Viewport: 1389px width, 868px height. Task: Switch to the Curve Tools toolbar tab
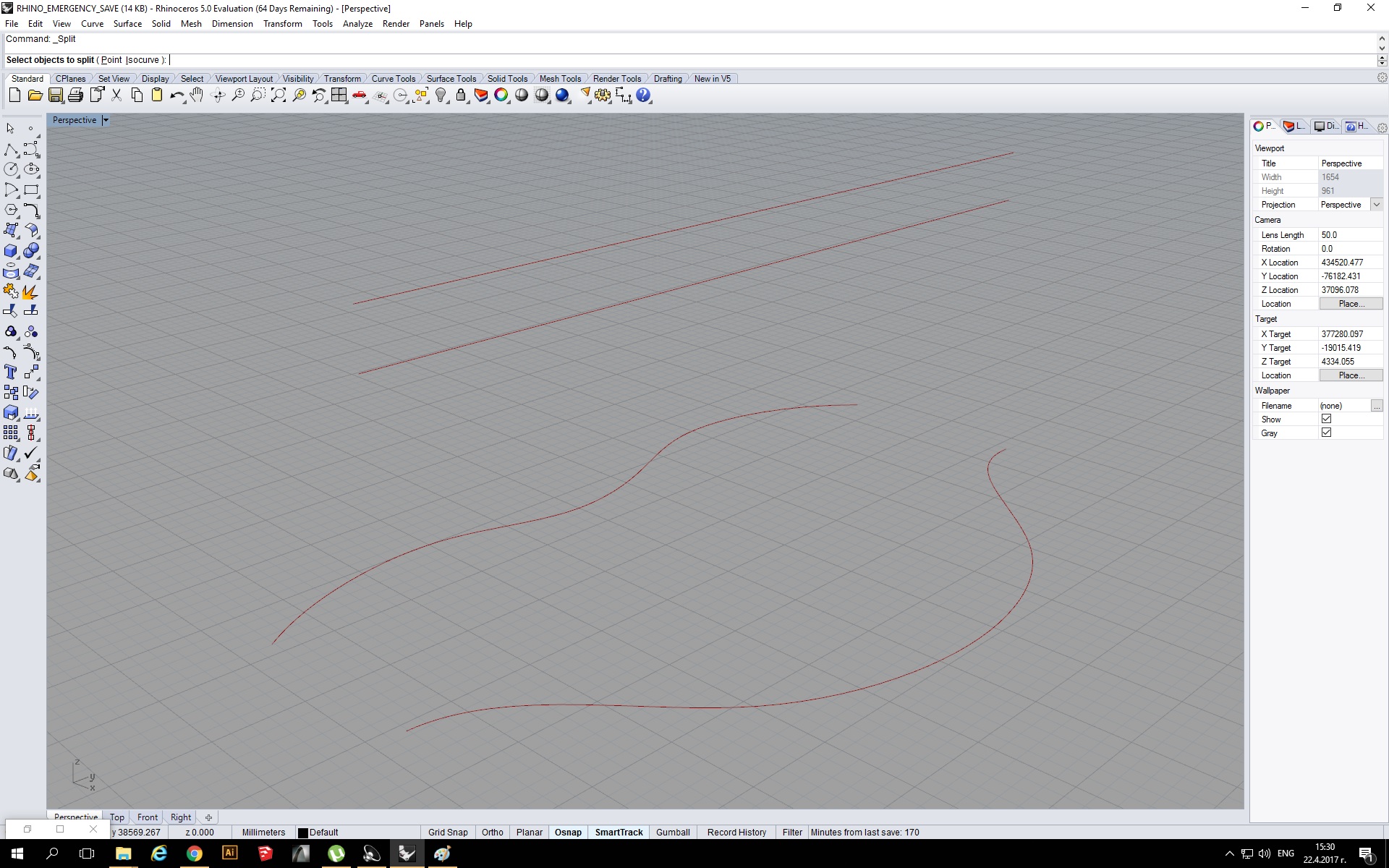tap(394, 79)
